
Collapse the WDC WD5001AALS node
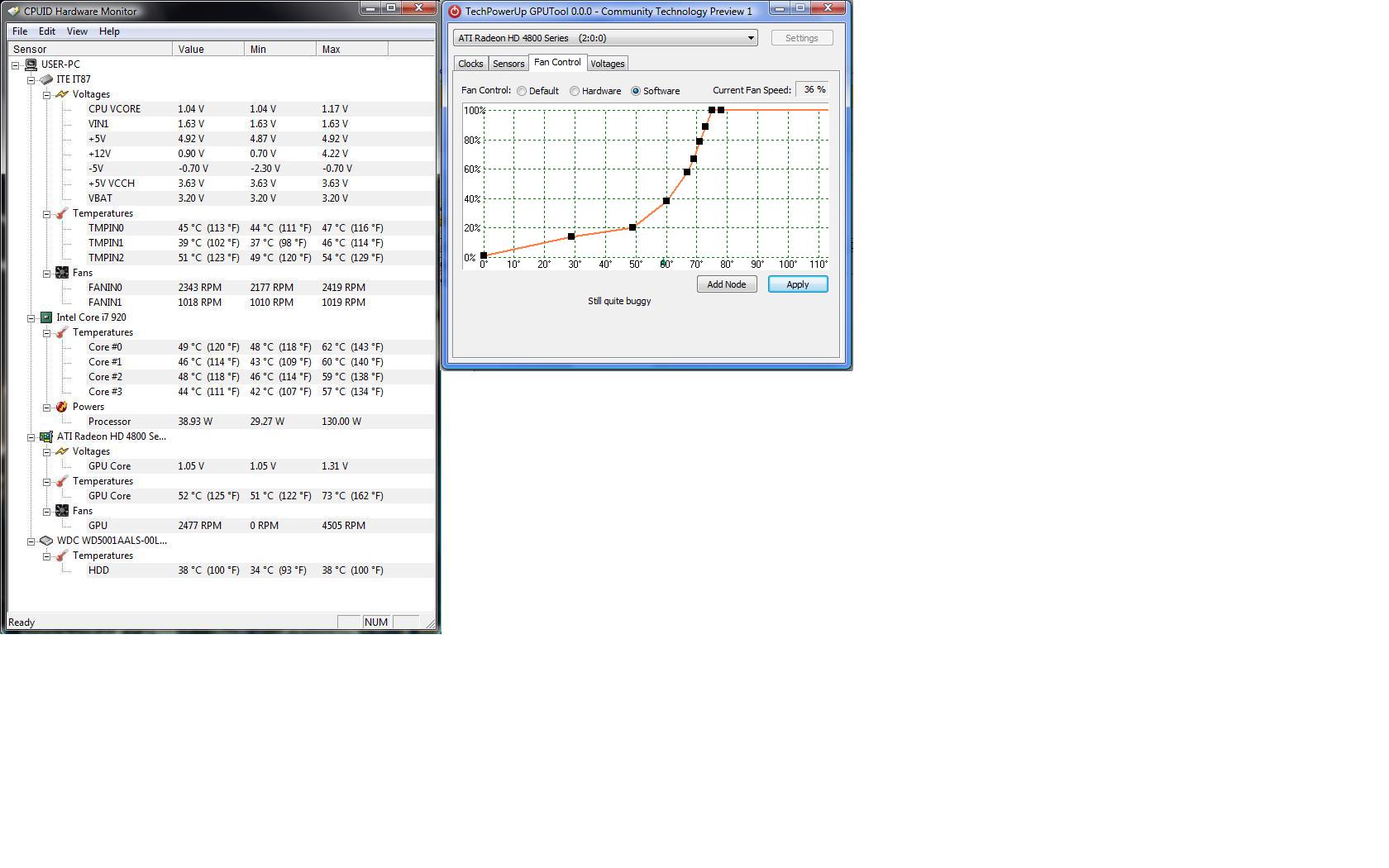[31, 541]
